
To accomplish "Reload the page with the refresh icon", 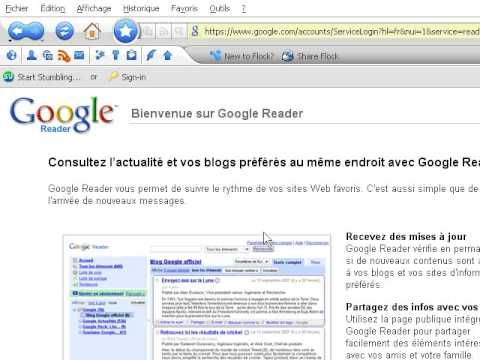I will pos(64,31).
